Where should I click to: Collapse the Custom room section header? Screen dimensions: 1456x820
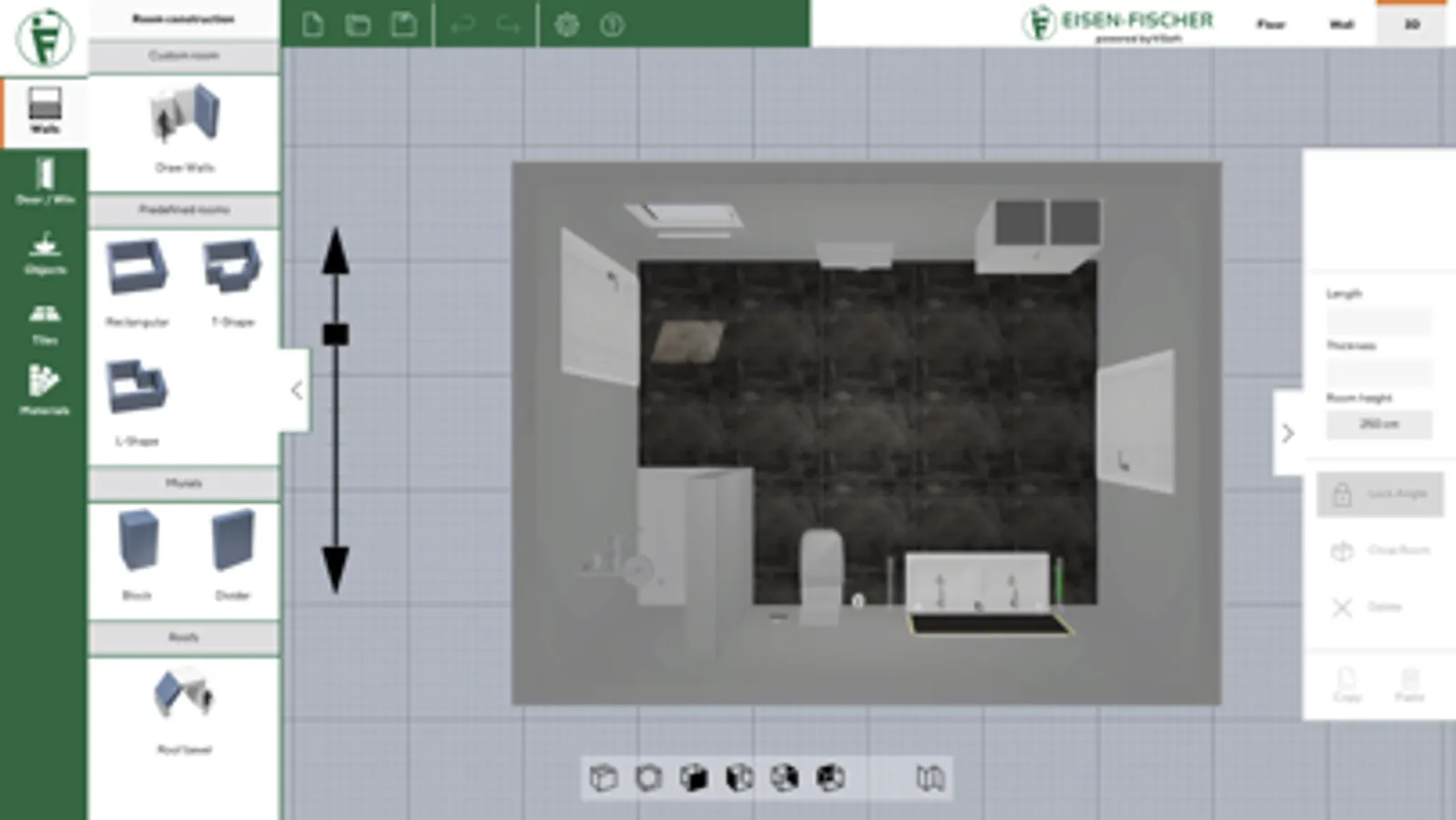184,56
